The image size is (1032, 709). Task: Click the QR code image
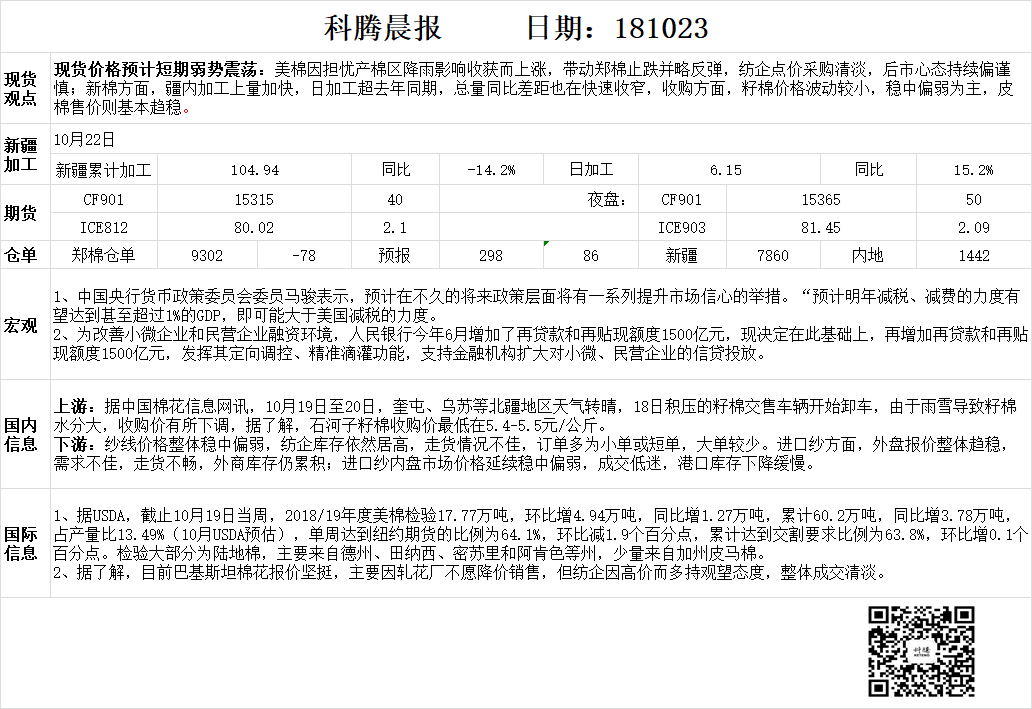920,651
